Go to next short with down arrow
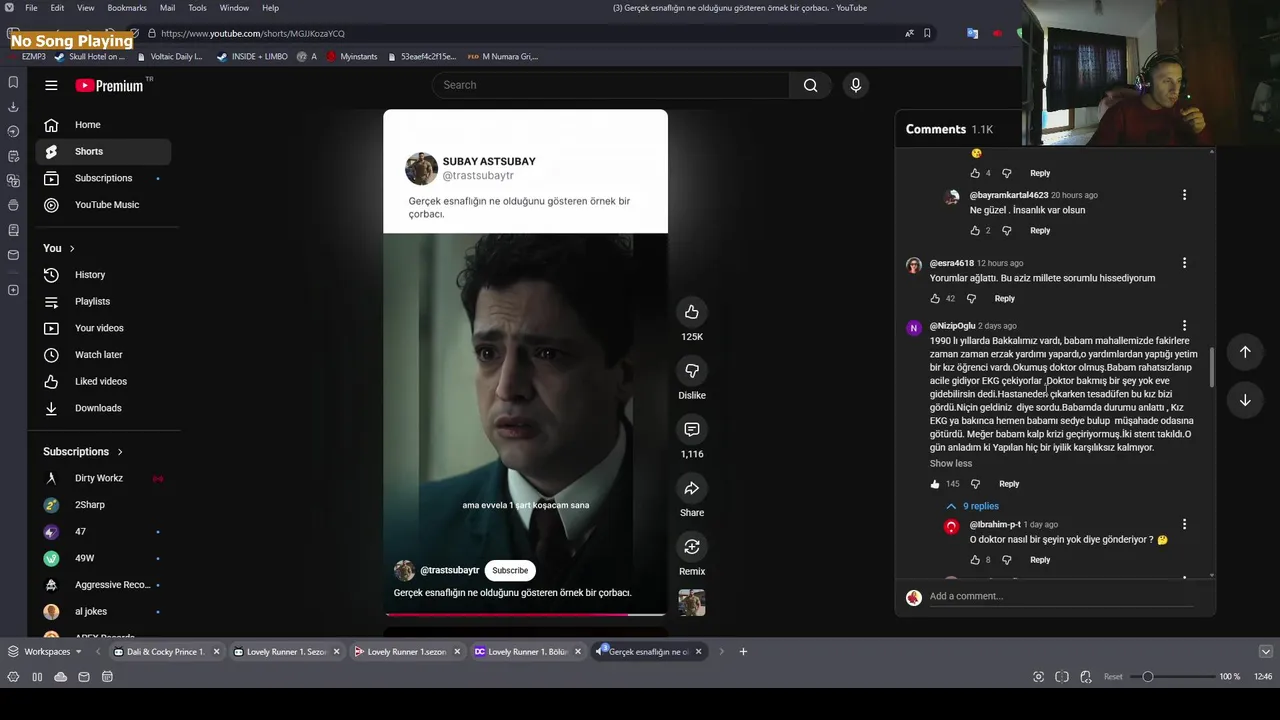1280x720 pixels. (1245, 400)
